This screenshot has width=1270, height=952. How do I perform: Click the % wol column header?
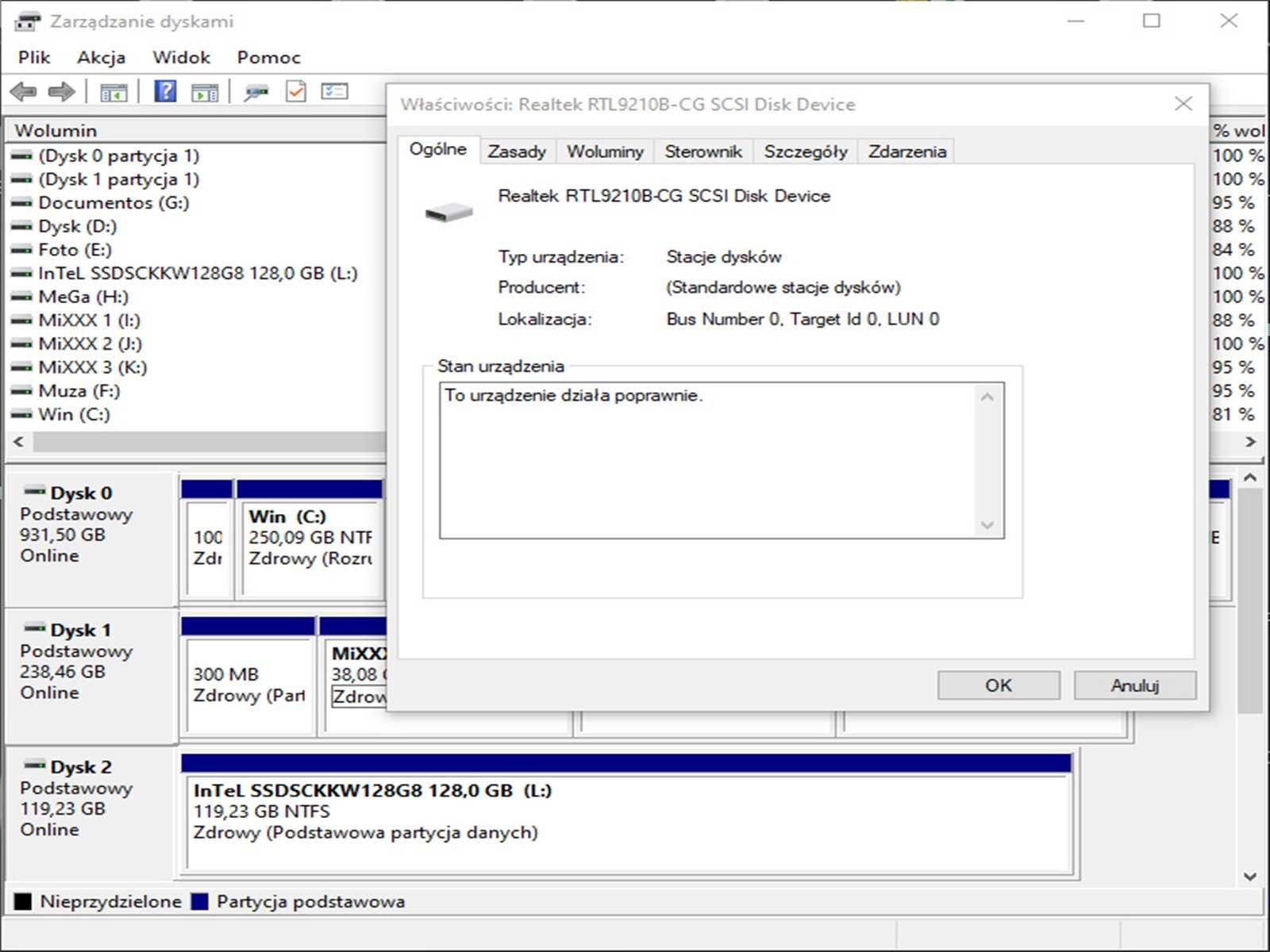pyautogui.click(x=1237, y=130)
